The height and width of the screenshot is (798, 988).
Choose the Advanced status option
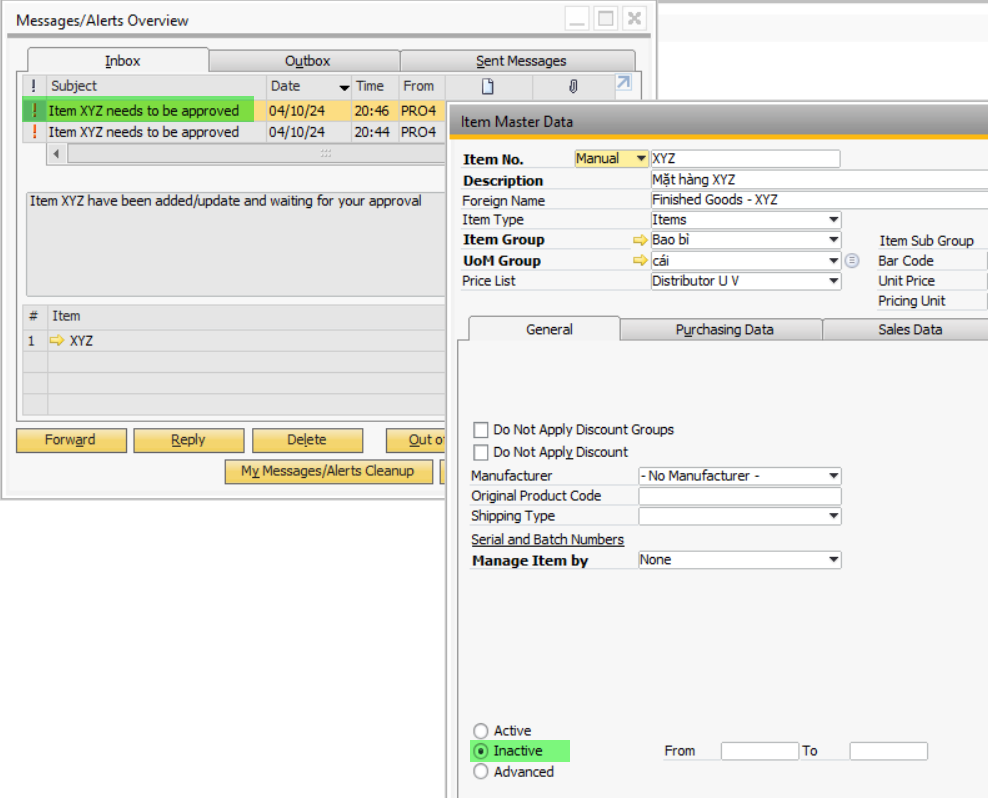click(x=481, y=771)
